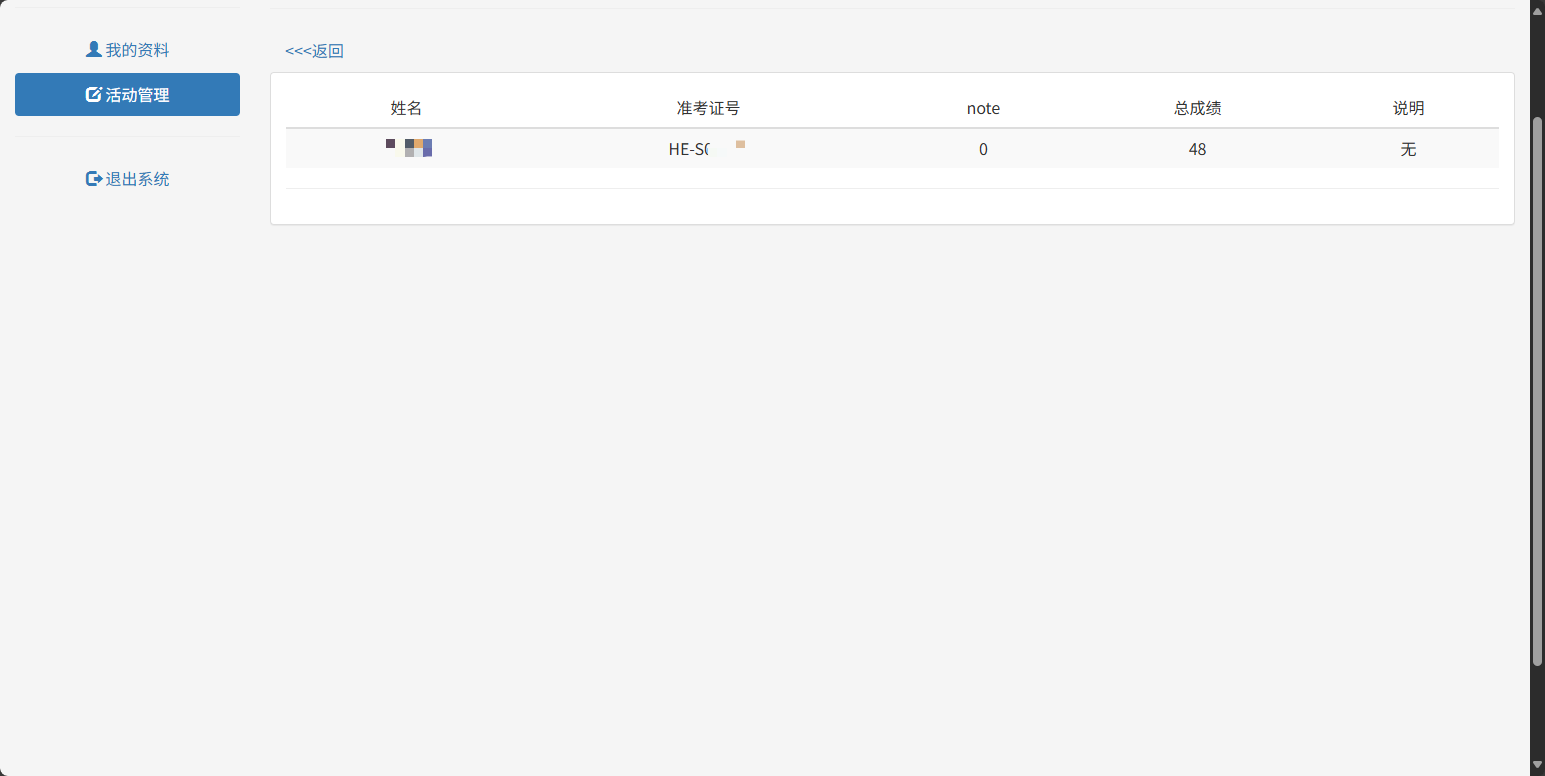Click the user icon beside 我的资料
This screenshot has height=776, width=1545.
pos(93,49)
